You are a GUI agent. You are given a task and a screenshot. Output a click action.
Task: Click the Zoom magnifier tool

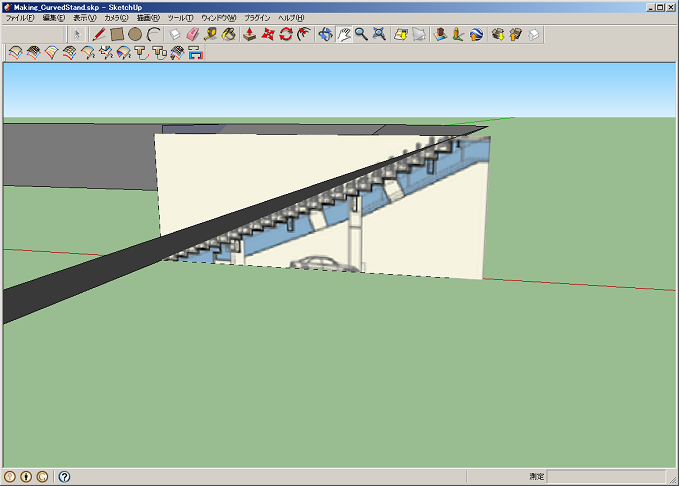pos(360,34)
